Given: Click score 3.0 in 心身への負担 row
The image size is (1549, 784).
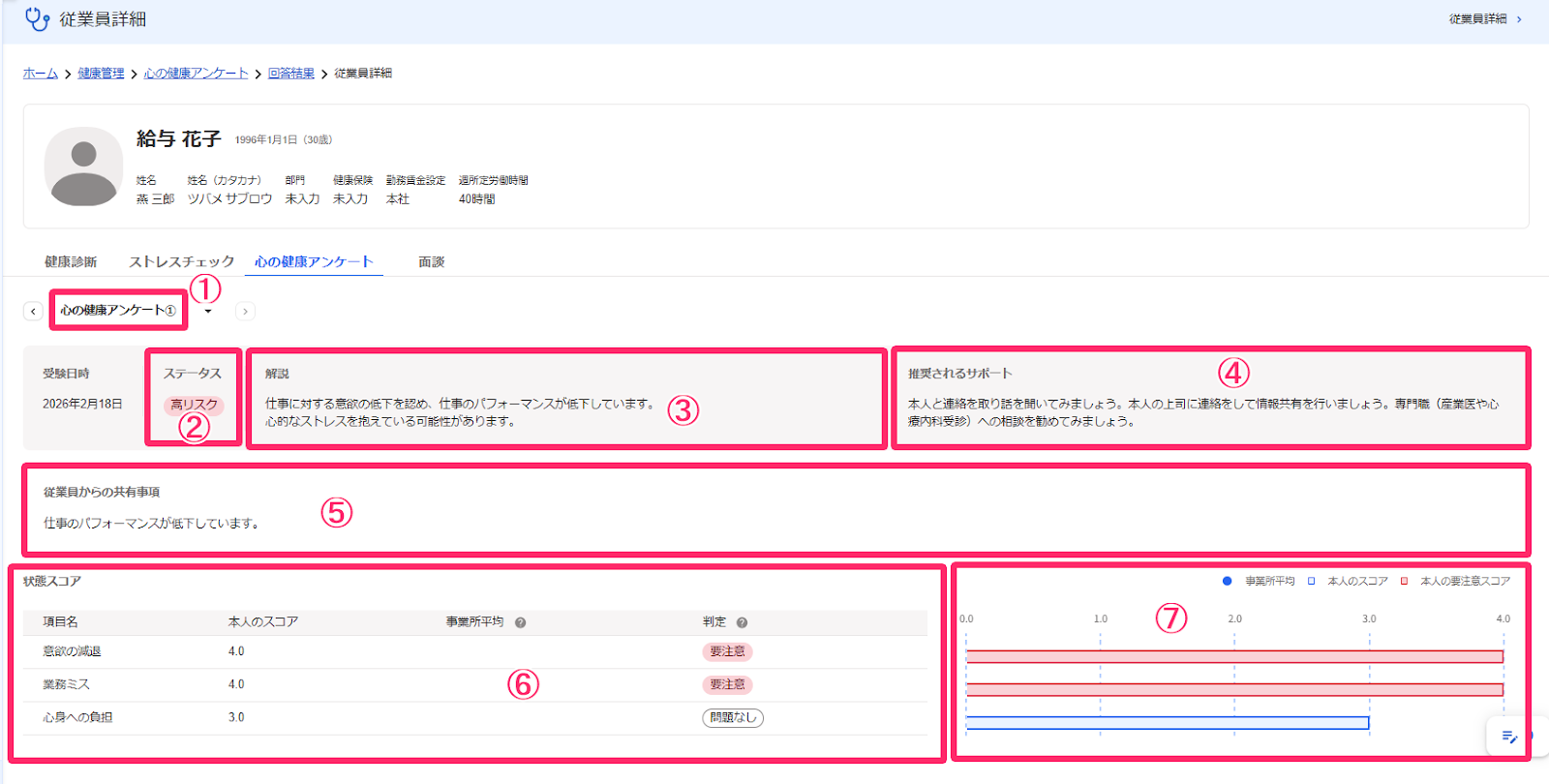Looking at the screenshot, I should 236,717.
